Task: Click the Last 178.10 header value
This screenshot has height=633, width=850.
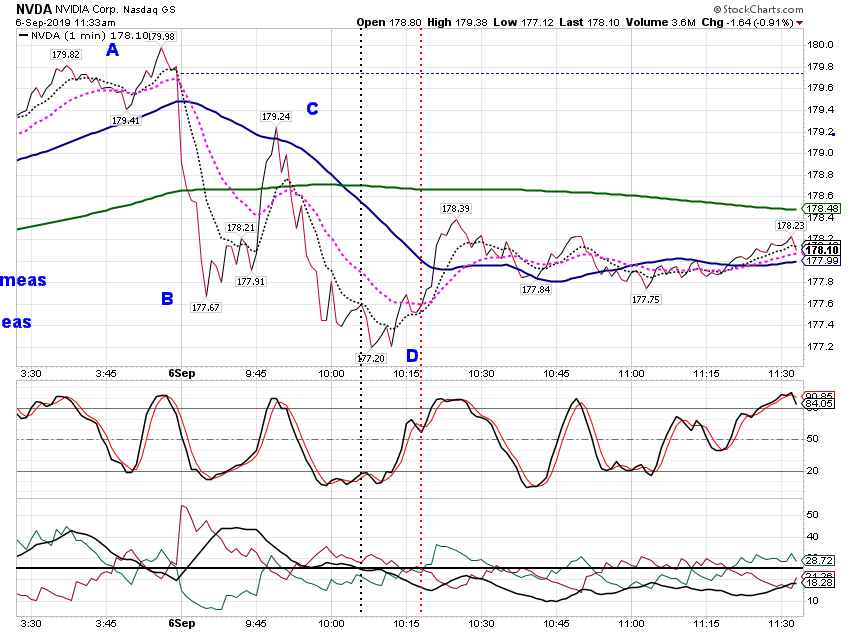Action: pyautogui.click(x=589, y=22)
